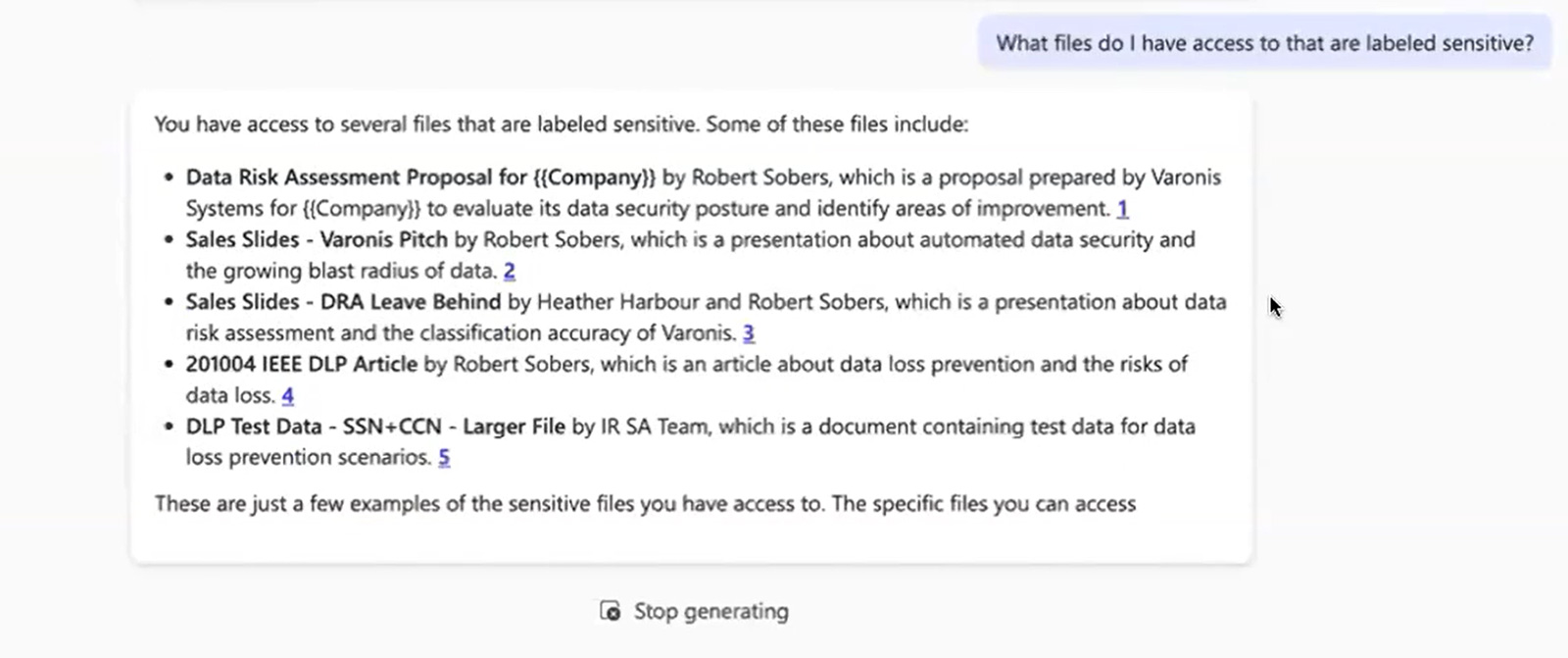Open citation 4 for IEEE DLP Article
This screenshot has width=1568, height=658.
tap(287, 395)
